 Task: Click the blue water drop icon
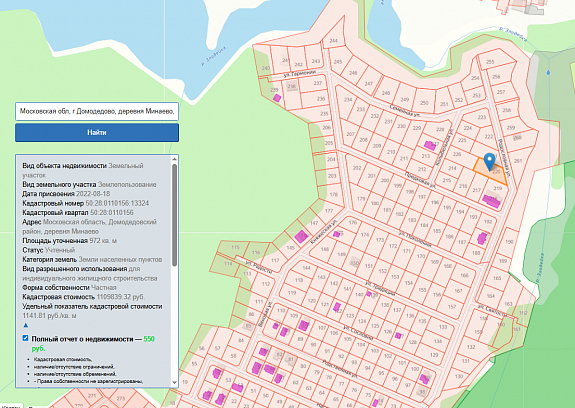pos(548,73)
